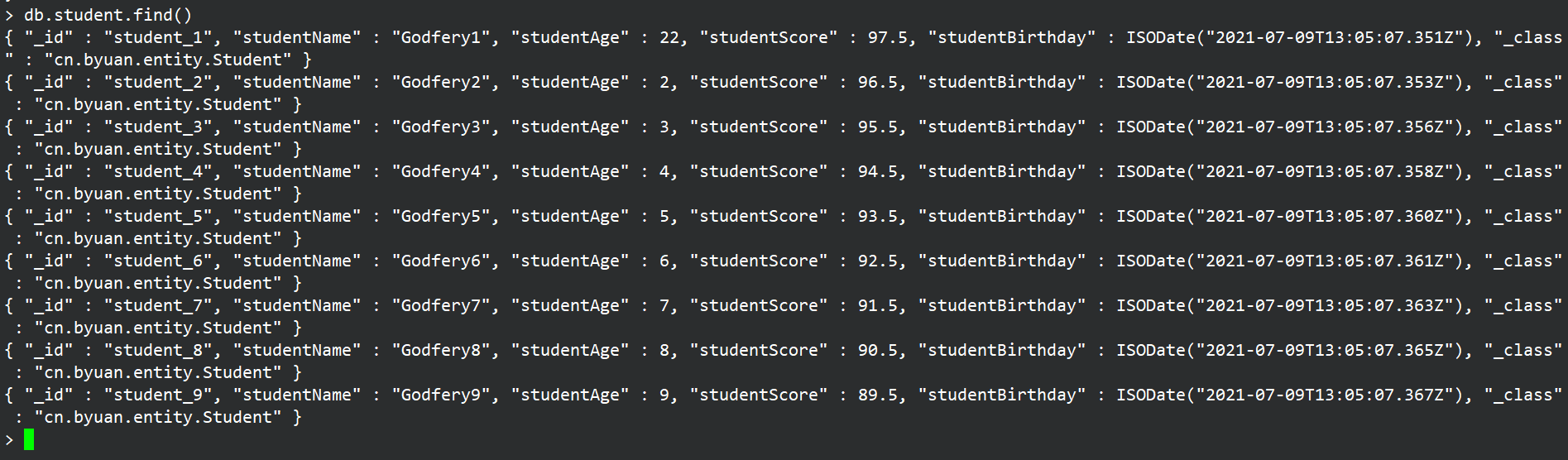Screen dimensions: 1568x460
Task: Click the last row's "cn.byuan.entity.Student" text
Action: (162, 417)
